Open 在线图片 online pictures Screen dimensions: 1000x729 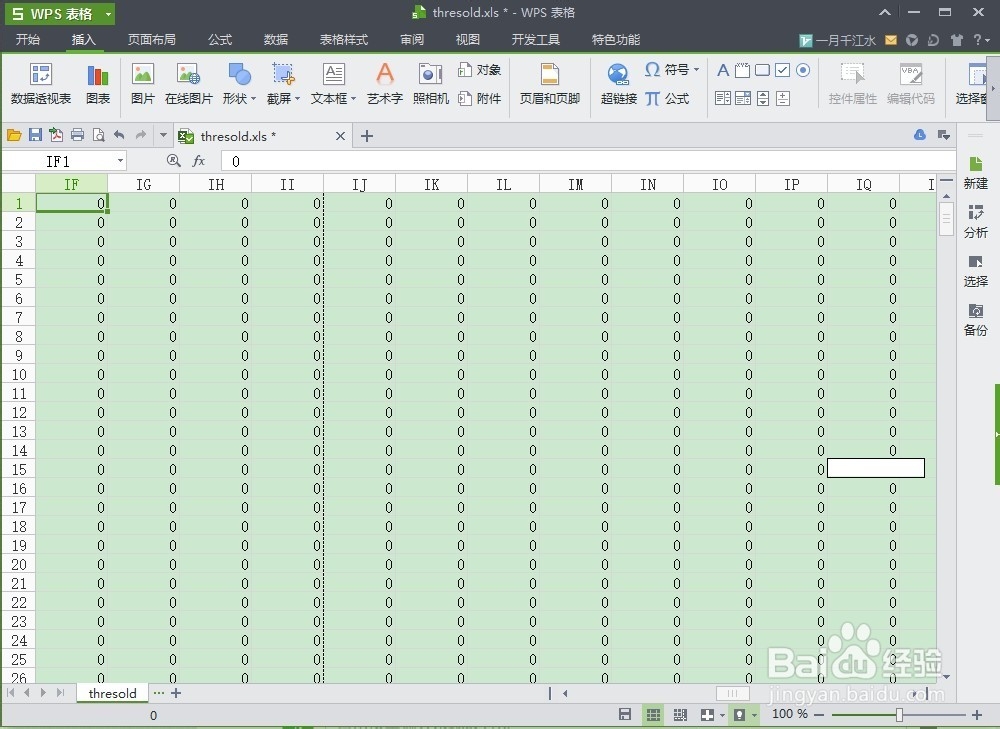pos(189,84)
